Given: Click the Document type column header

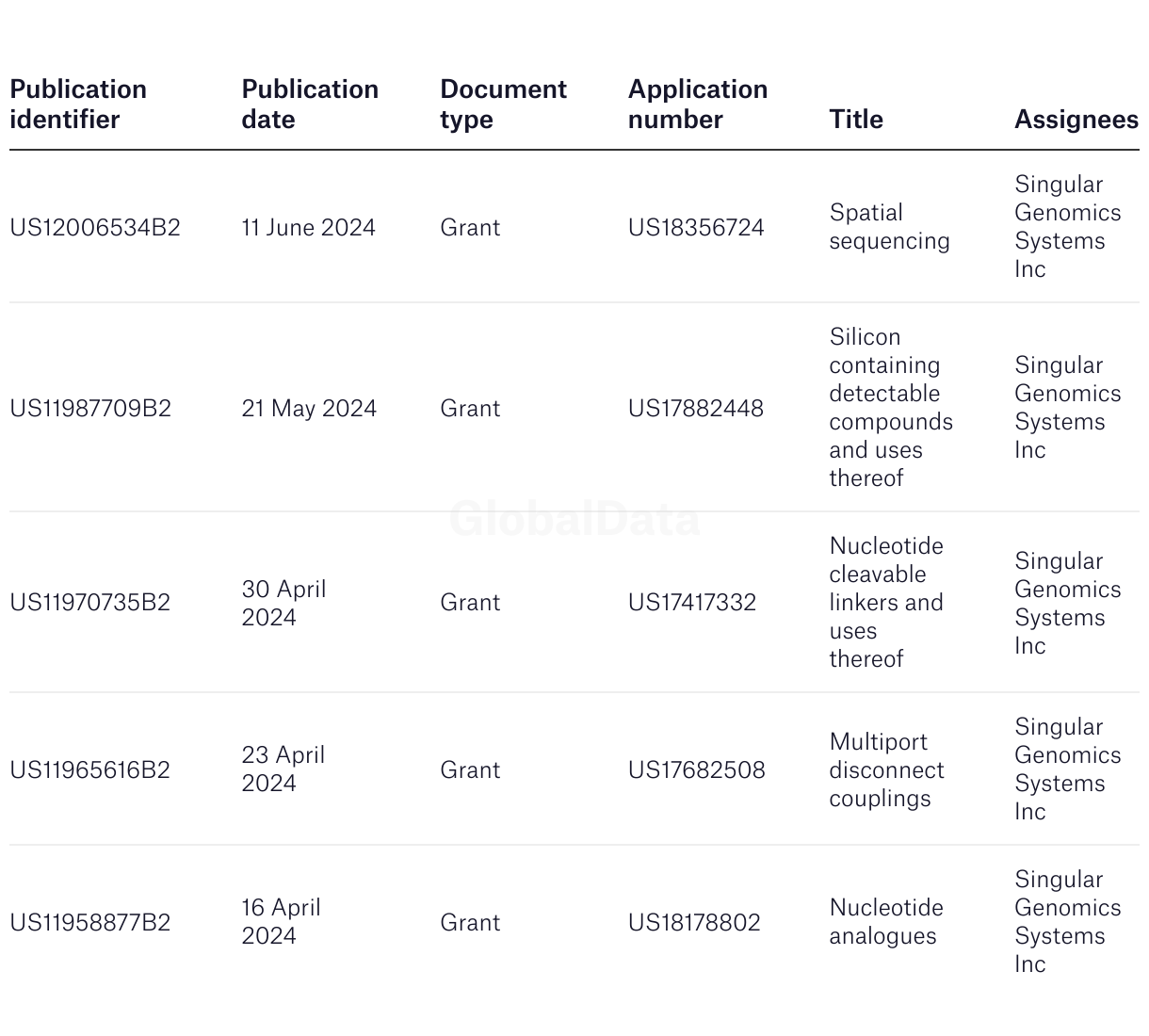Looking at the screenshot, I should point(503,105).
